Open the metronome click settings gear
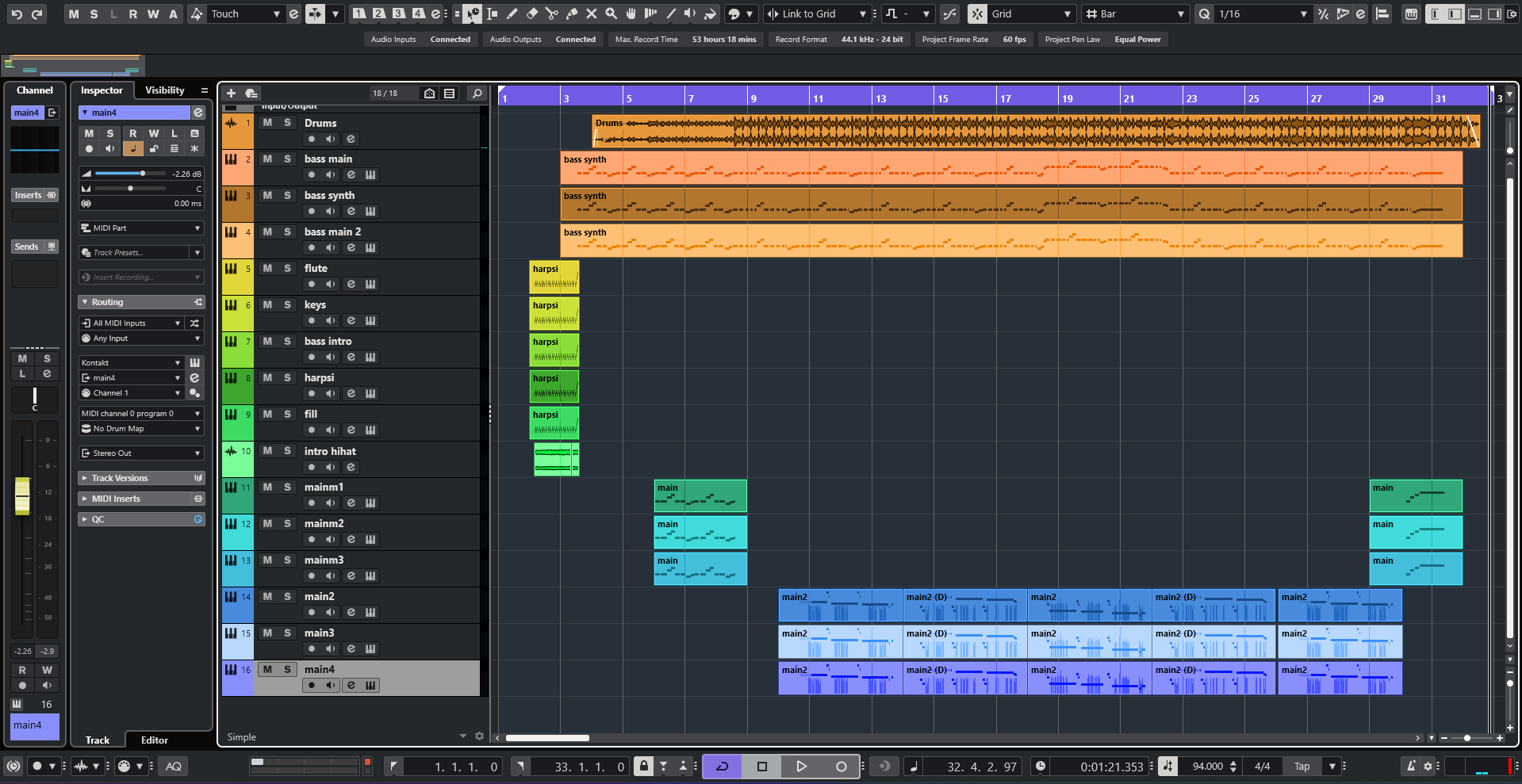Screen dimensions: 1522x784 1428,766
